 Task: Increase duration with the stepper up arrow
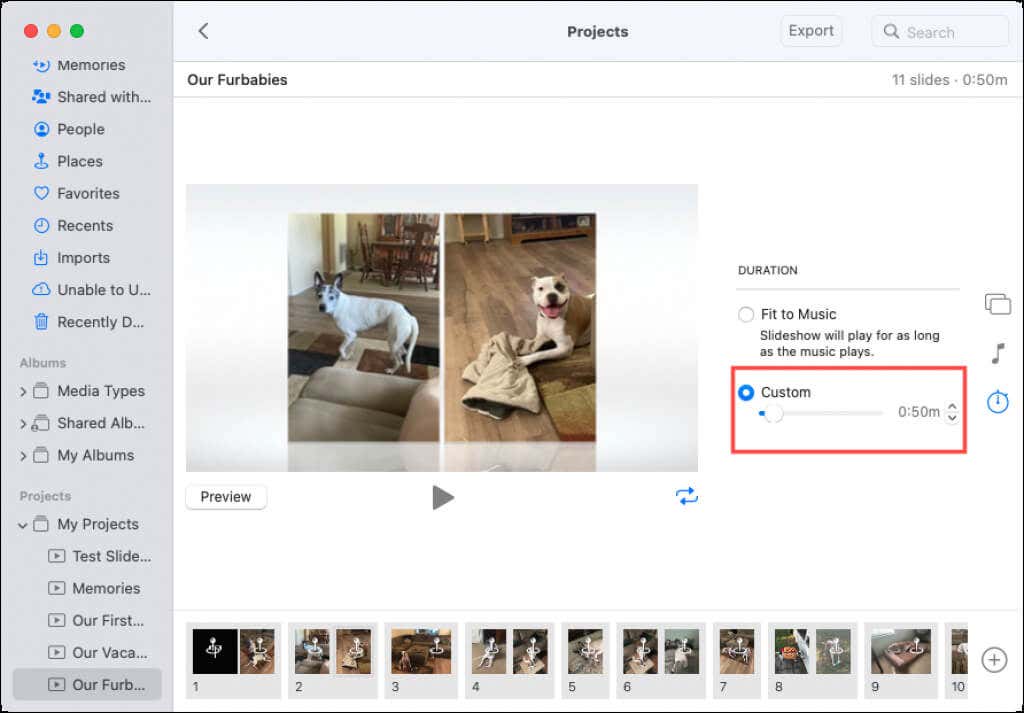point(952,406)
